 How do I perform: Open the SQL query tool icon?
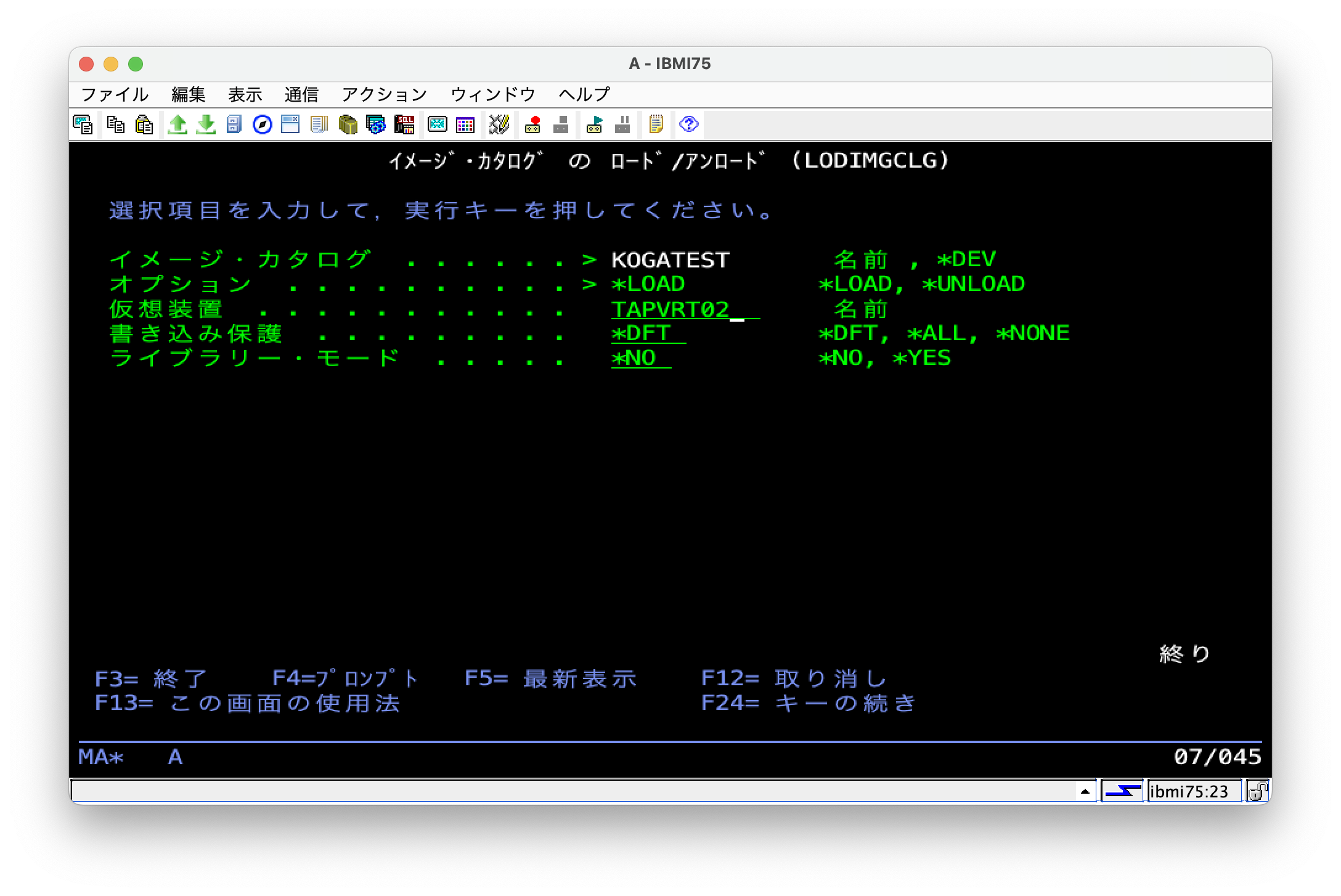pyautogui.click(x=403, y=125)
